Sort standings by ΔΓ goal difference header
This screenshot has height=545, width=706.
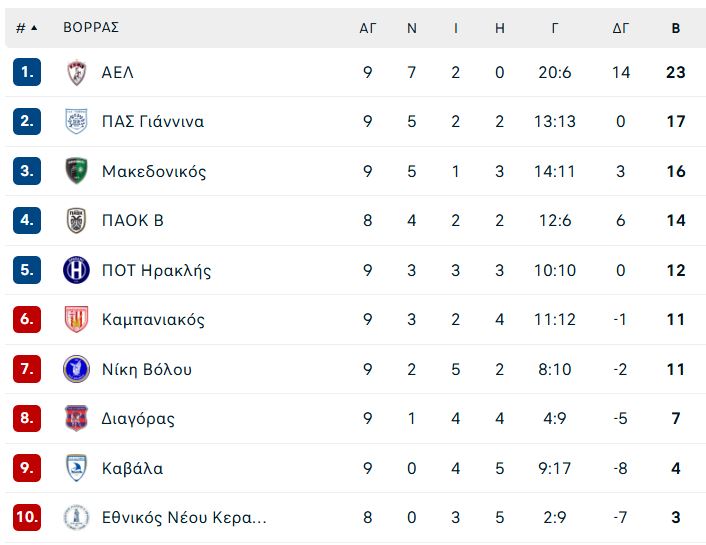(620, 28)
